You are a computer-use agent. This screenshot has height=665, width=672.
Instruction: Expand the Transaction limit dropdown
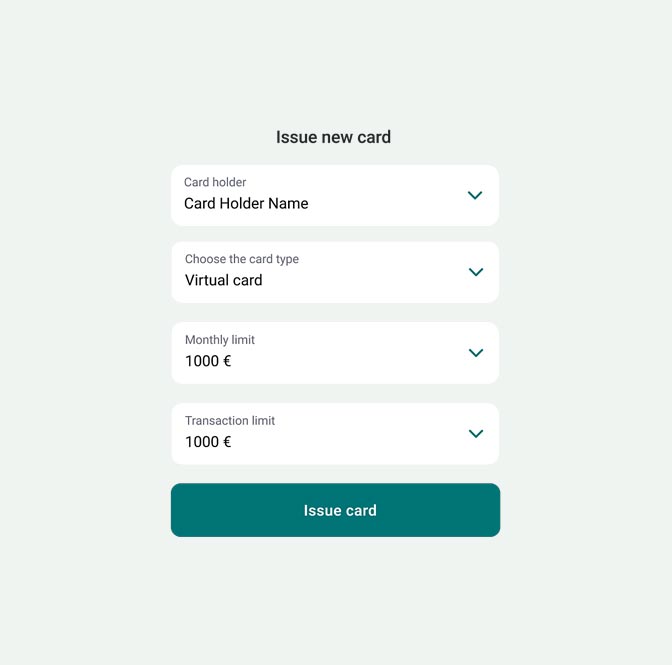334,434
